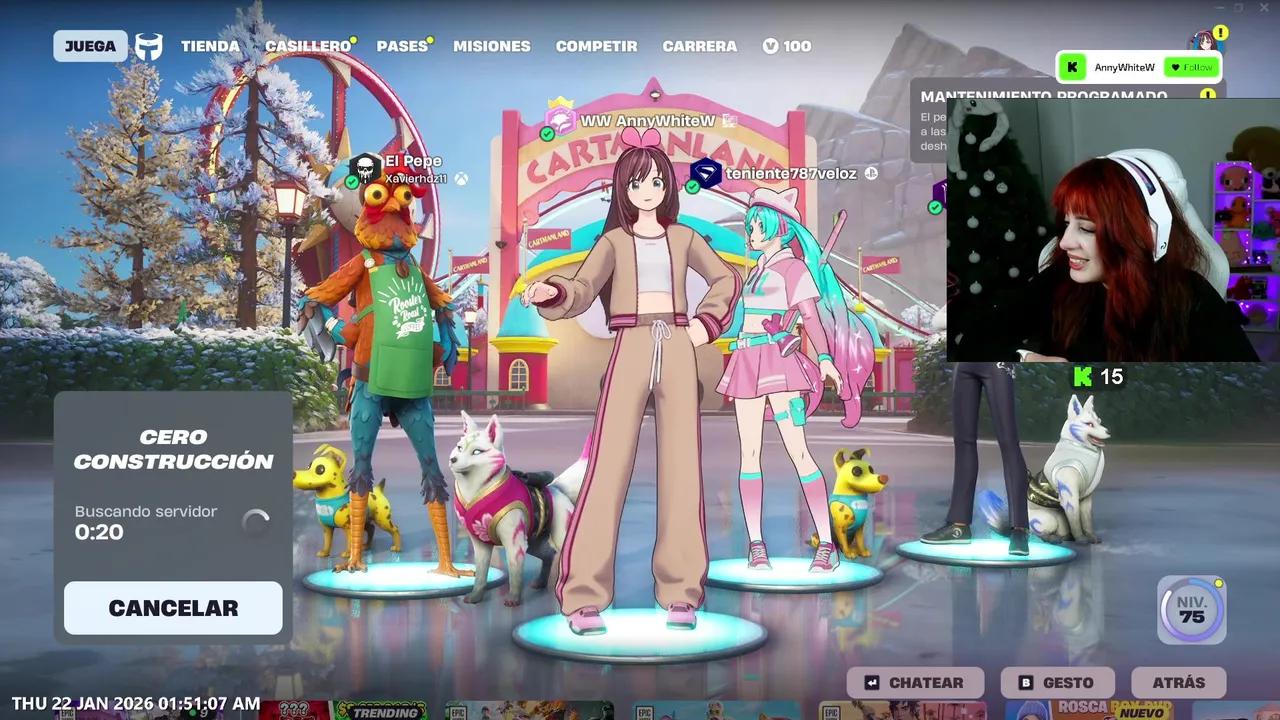Click teniente787veloz's Superman banner icon
This screenshot has height=720, width=1280.
point(706,173)
